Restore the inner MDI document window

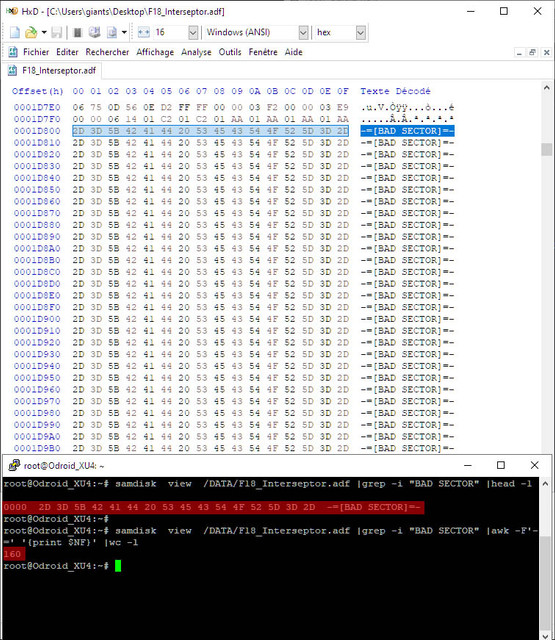pos(532,52)
